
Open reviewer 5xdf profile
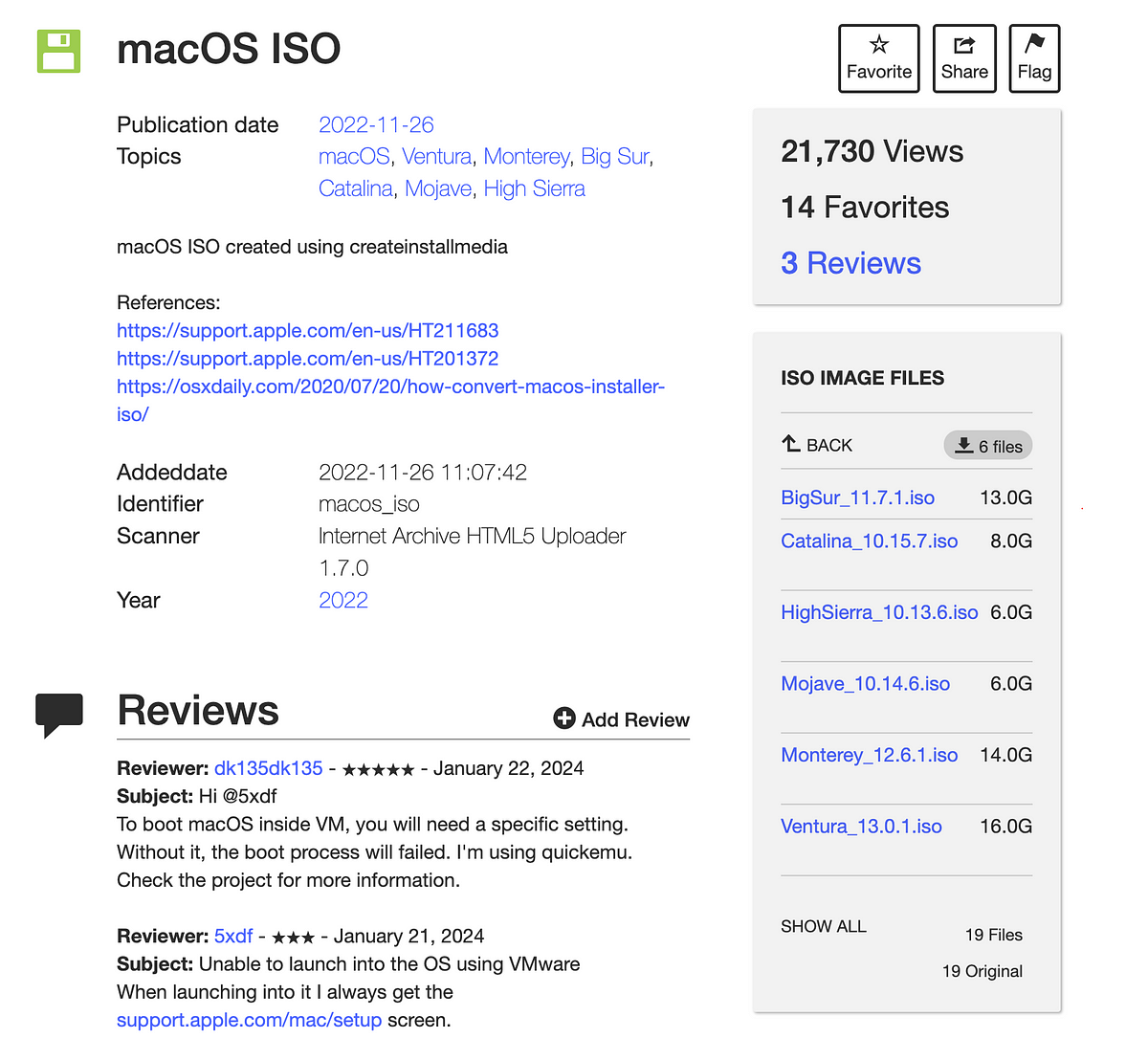[x=233, y=936]
